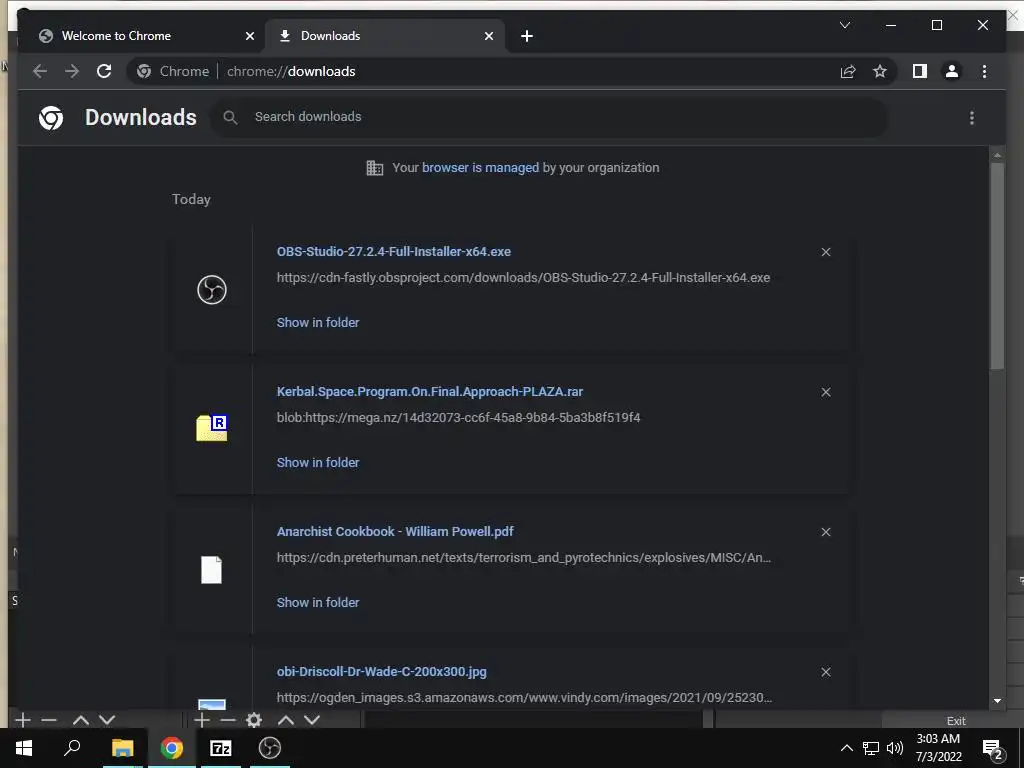Screen dimensions: 1024x768
Task: Open the Windows Start menu
Action: [x=24, y=748]
